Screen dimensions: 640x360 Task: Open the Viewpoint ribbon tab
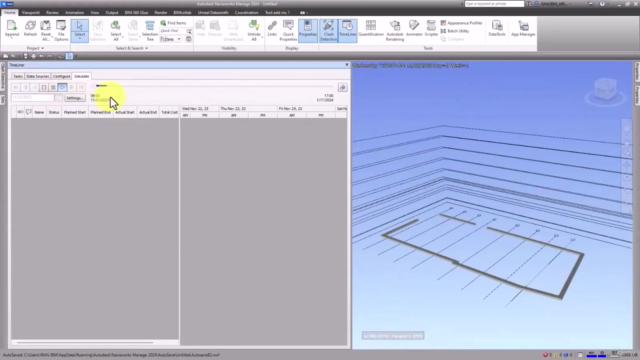[31, 13]
